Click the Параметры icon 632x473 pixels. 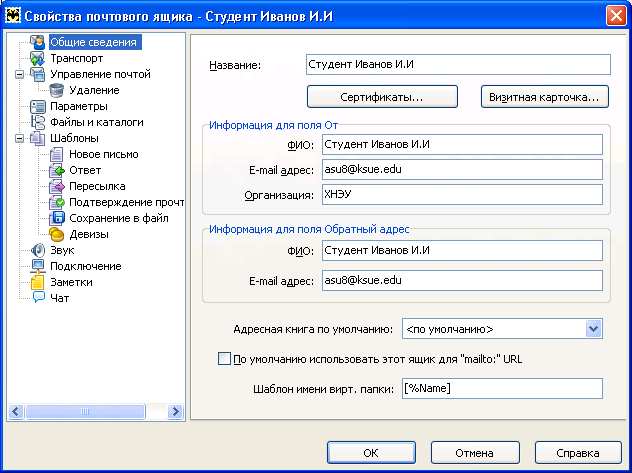point(37,106)
